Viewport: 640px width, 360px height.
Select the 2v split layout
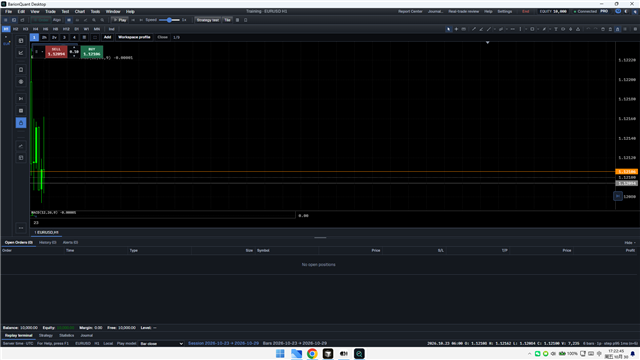pyautogui.click(x=54, y=37)
